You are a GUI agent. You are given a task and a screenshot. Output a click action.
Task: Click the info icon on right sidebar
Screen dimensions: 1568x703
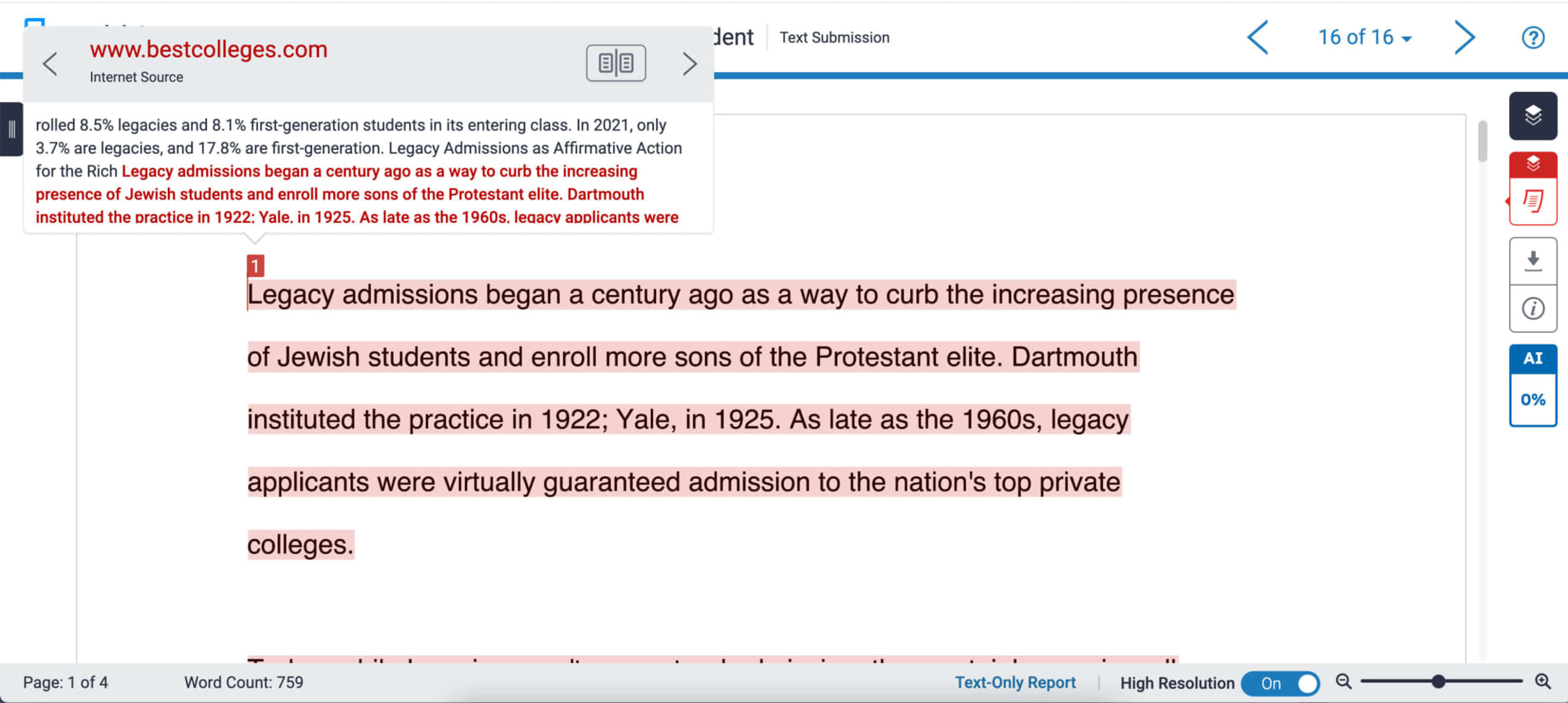click(x=1533, y=307)
